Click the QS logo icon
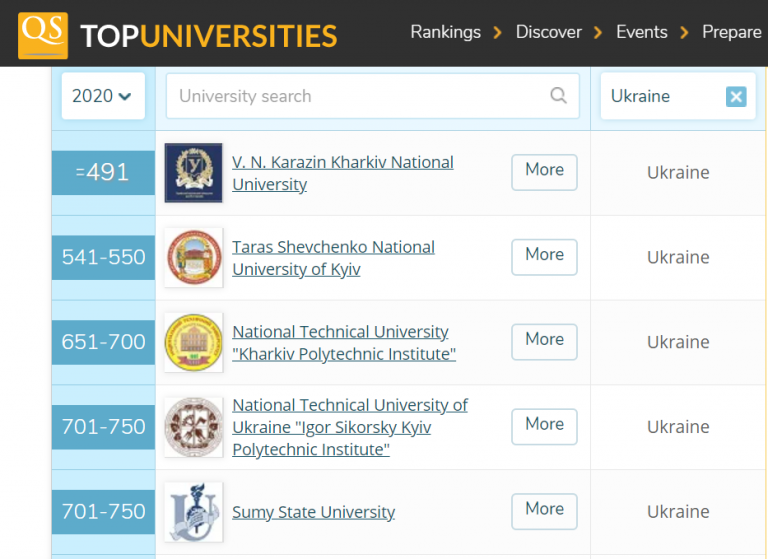The width and height of the screenshot is (768, 559). pos(43,36)
